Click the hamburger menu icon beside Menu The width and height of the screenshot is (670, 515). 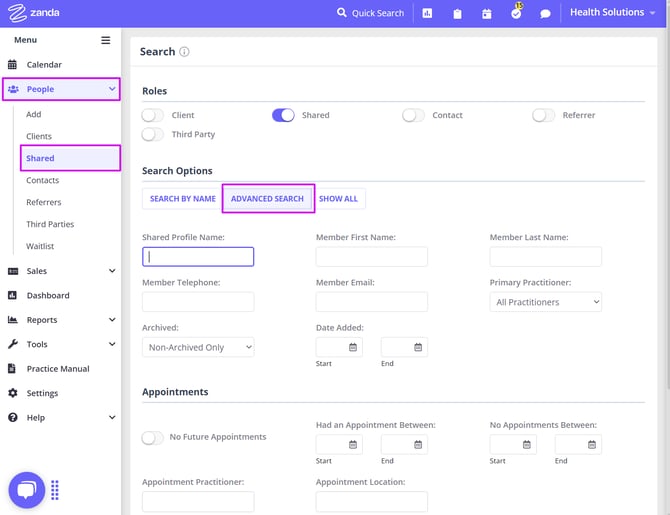pos(106,41)
